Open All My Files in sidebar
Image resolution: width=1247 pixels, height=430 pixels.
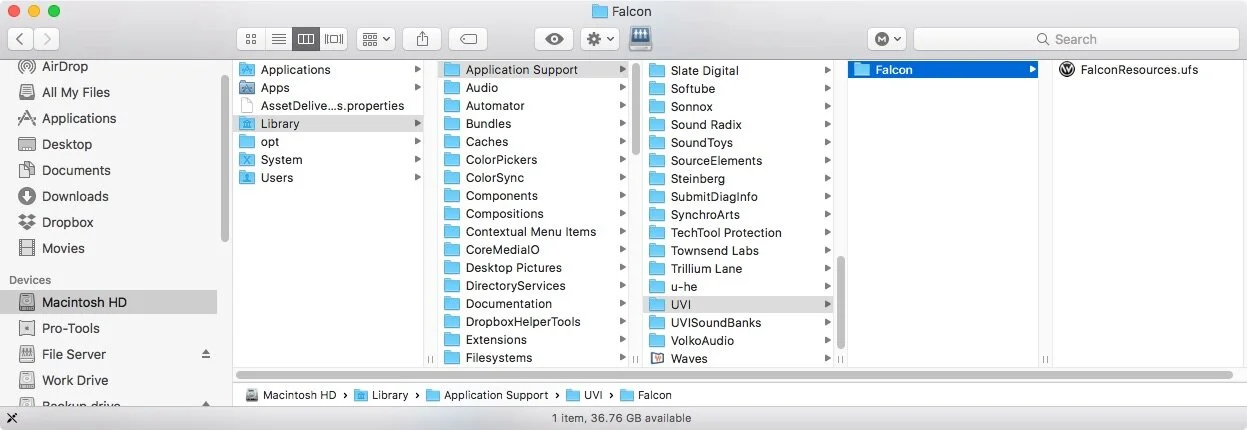pos(76,92)
